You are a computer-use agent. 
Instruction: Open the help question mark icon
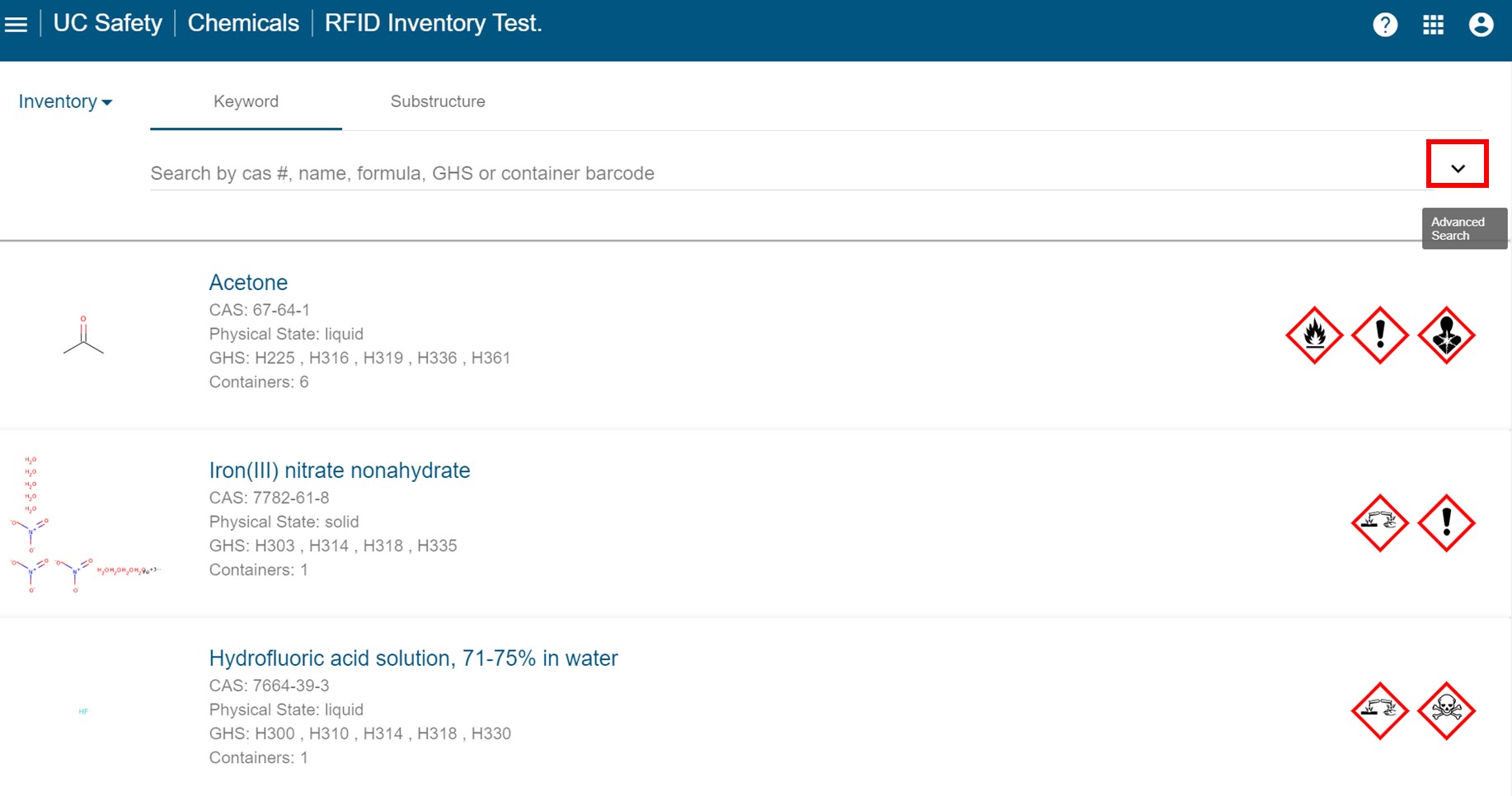pyautogui.click(x=1385, y=25)
